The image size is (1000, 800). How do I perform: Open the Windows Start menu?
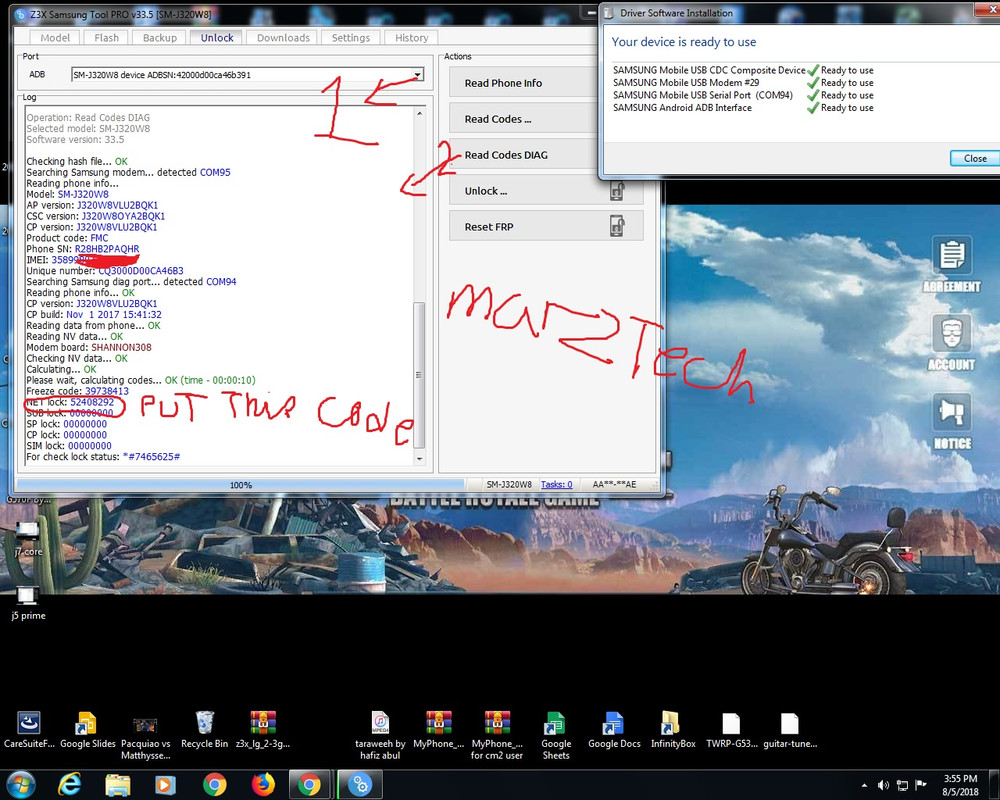[20, 785]
